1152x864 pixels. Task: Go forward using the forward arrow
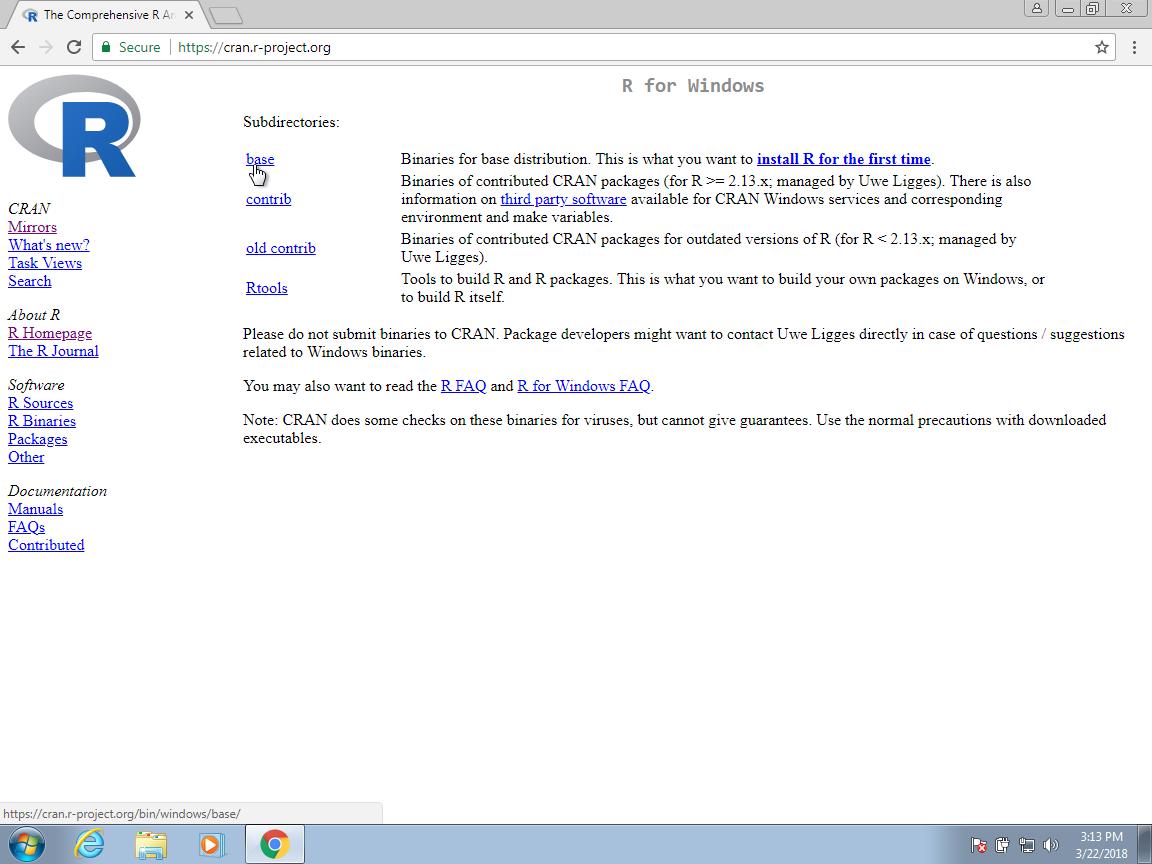(45, 46)
